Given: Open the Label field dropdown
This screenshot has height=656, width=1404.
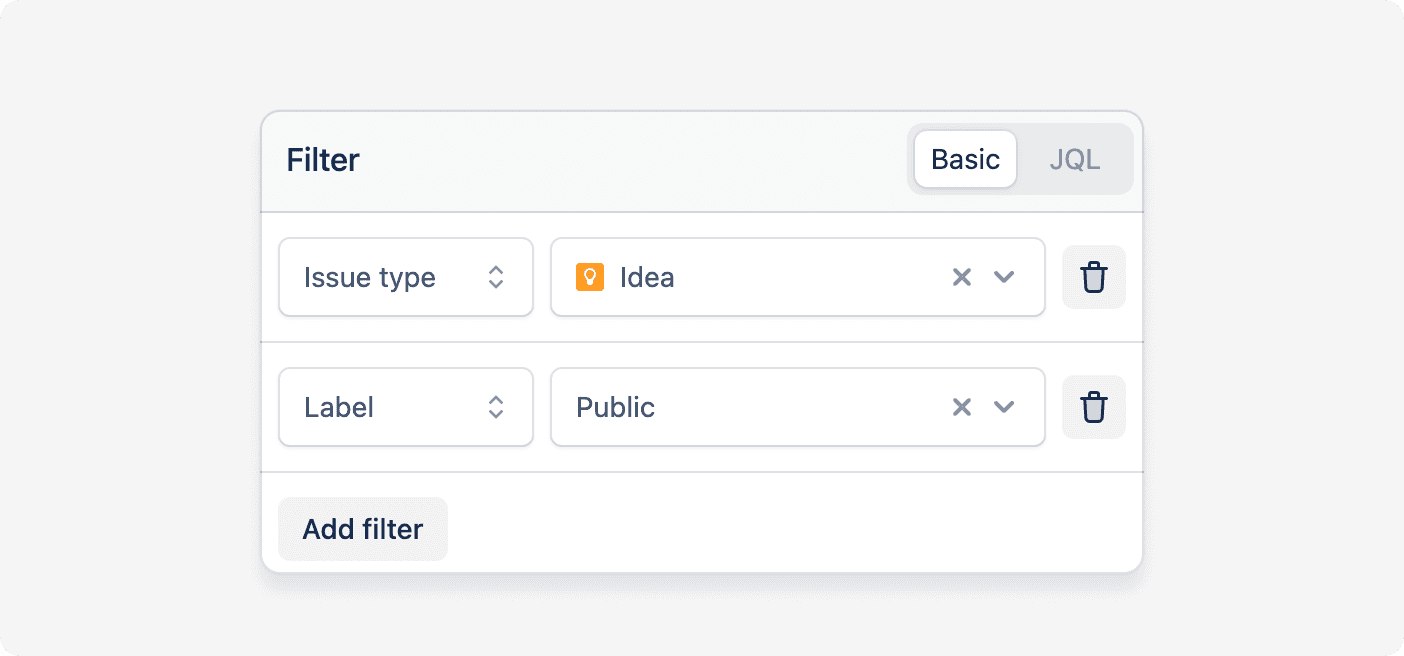Looking at the screenshot, I should coord(406,407).
